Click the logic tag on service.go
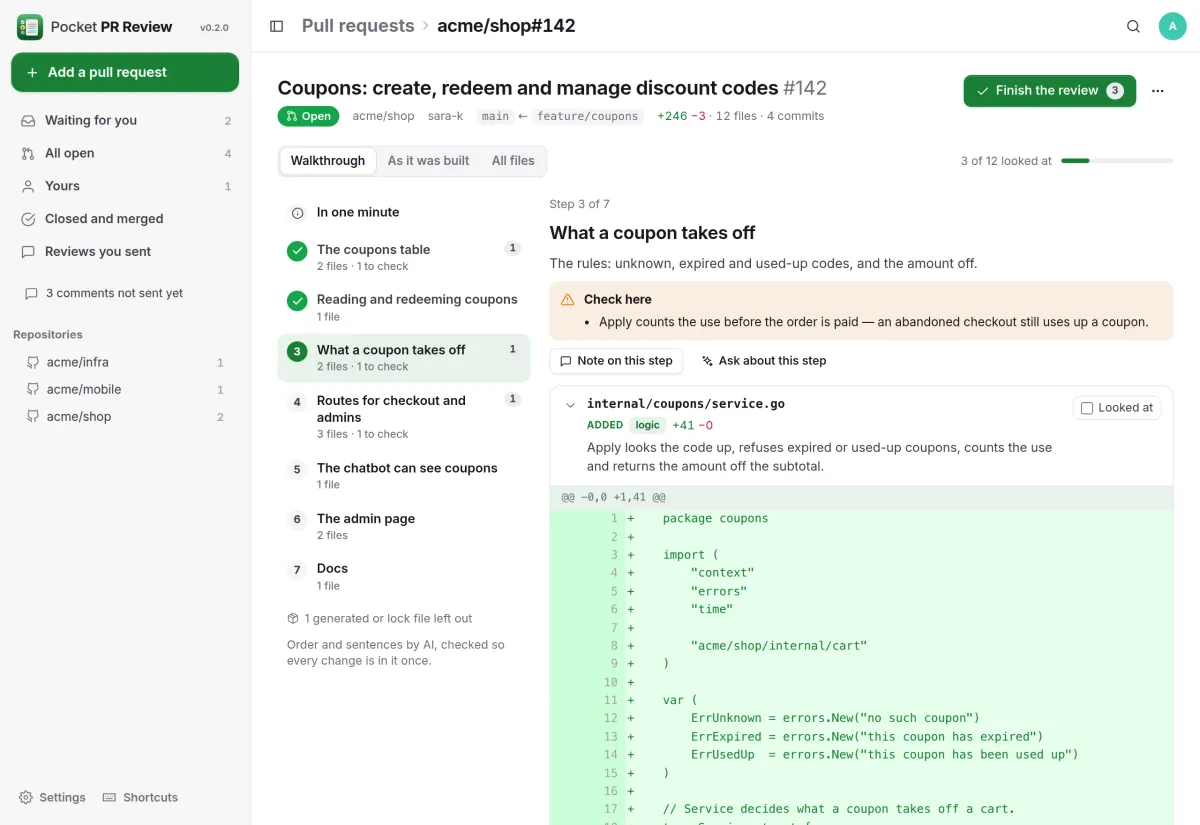Image resolution: width=1200 pixels, height=825 pixels. [x=648, y=425]
